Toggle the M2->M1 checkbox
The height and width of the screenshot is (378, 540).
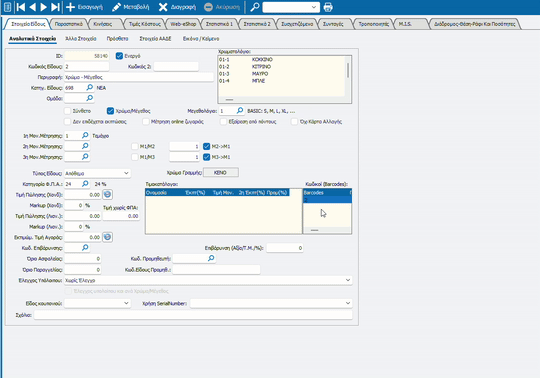click(206, 146)
